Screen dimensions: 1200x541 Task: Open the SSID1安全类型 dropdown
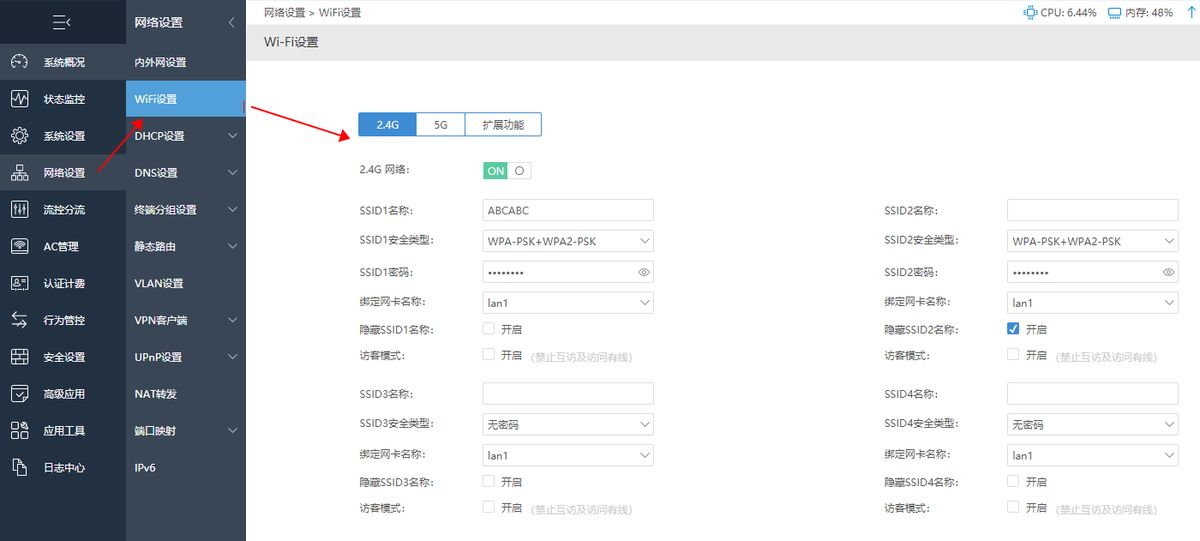click(568, 241)
